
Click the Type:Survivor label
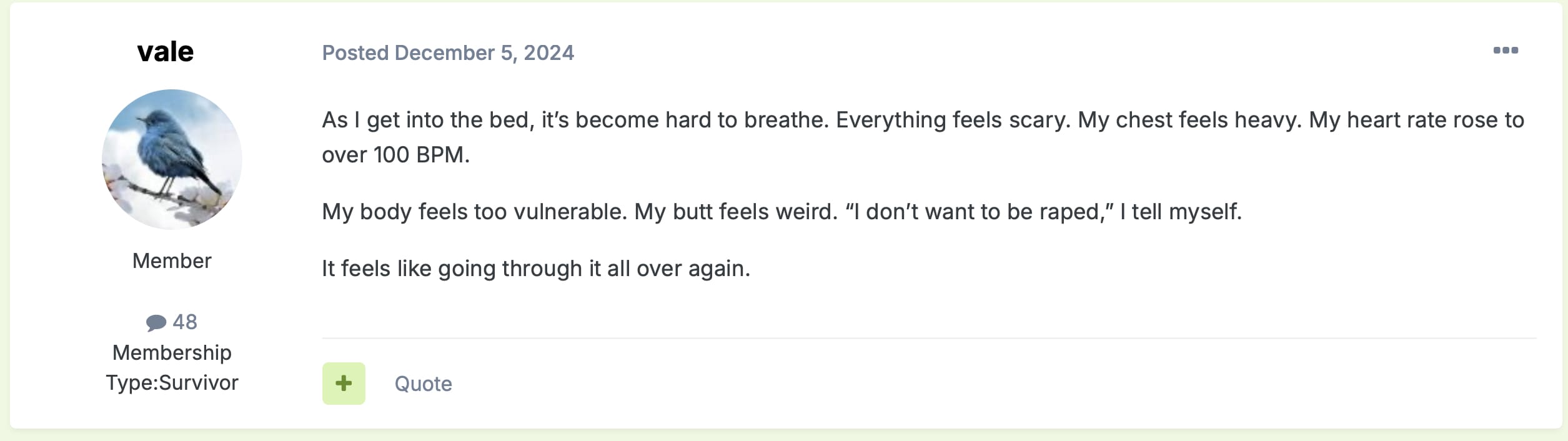(172, 382)
